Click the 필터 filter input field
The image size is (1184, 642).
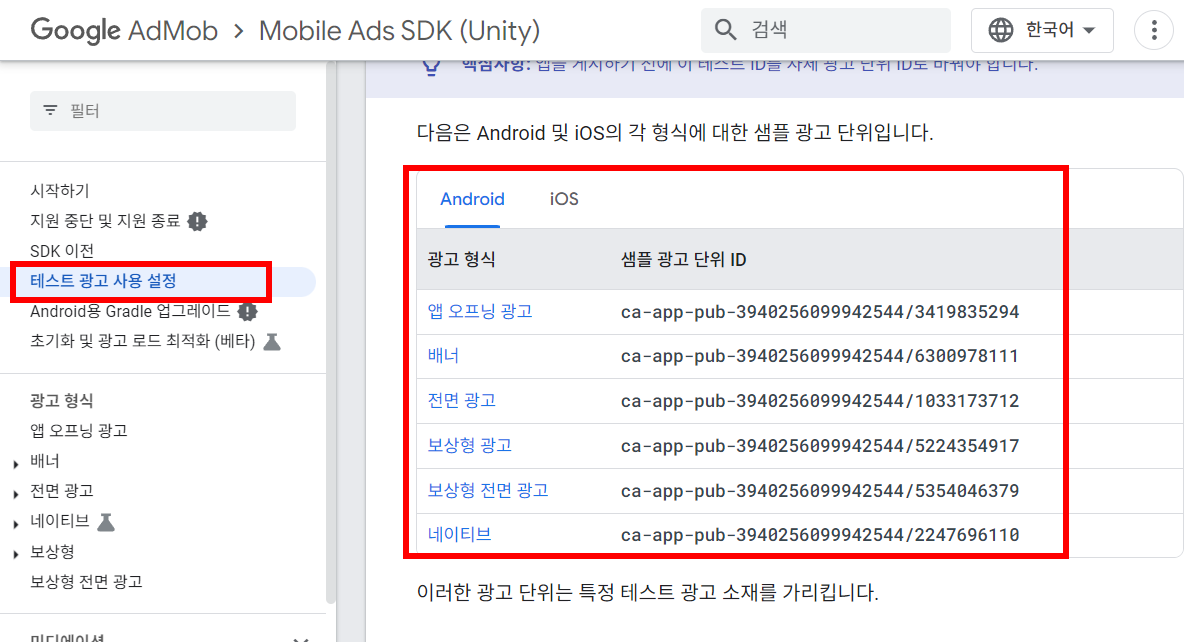tap(163, 111)
